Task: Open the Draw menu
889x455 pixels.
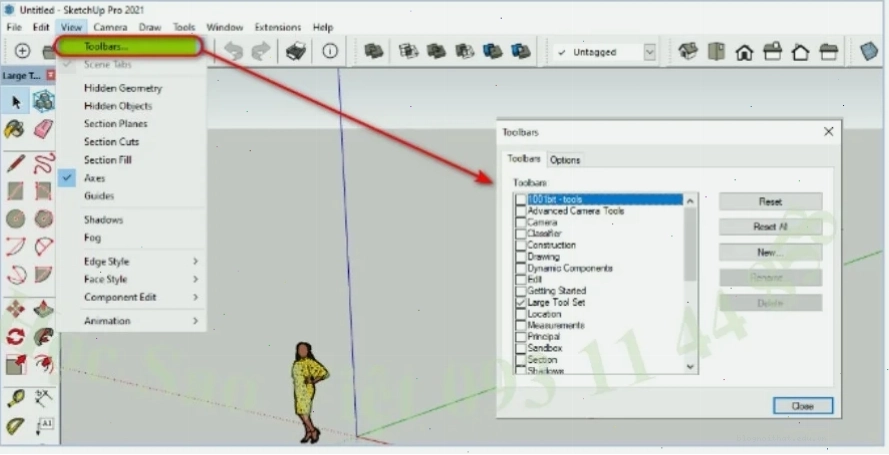Action: click(150, 27)
